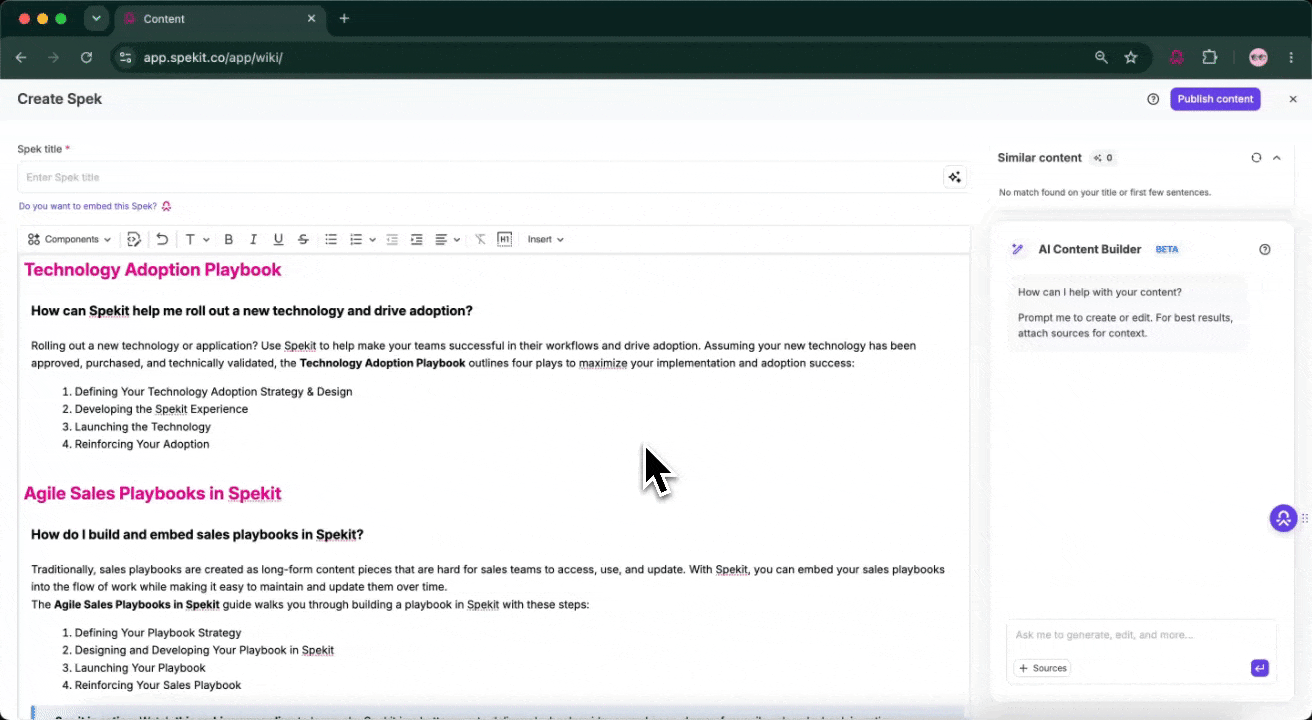This screenshot has height=720, width=1312.
Task: Toggle underline formatting
Action: point(278,239)
